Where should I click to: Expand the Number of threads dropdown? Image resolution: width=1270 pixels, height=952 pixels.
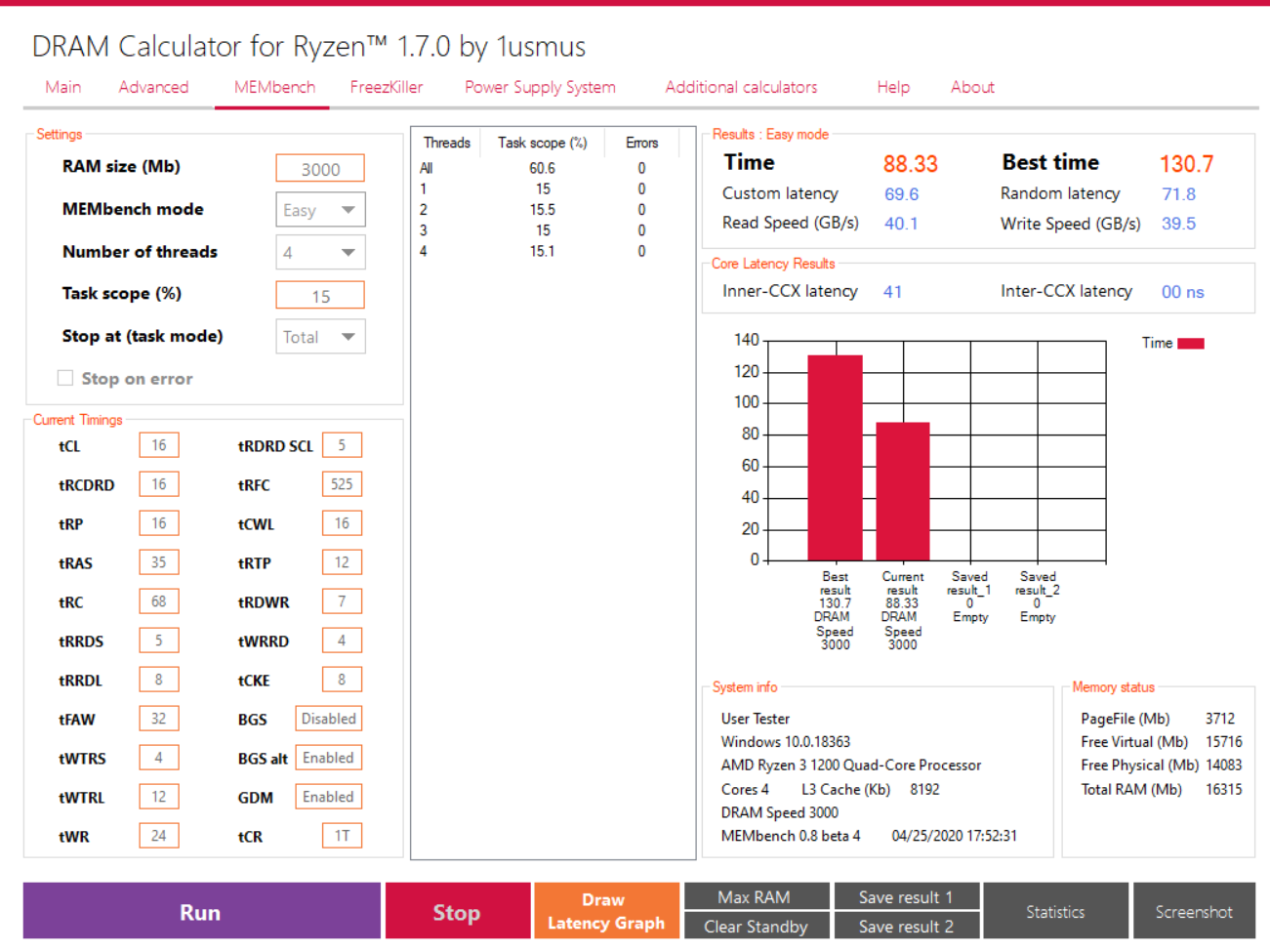coord(320,252)
